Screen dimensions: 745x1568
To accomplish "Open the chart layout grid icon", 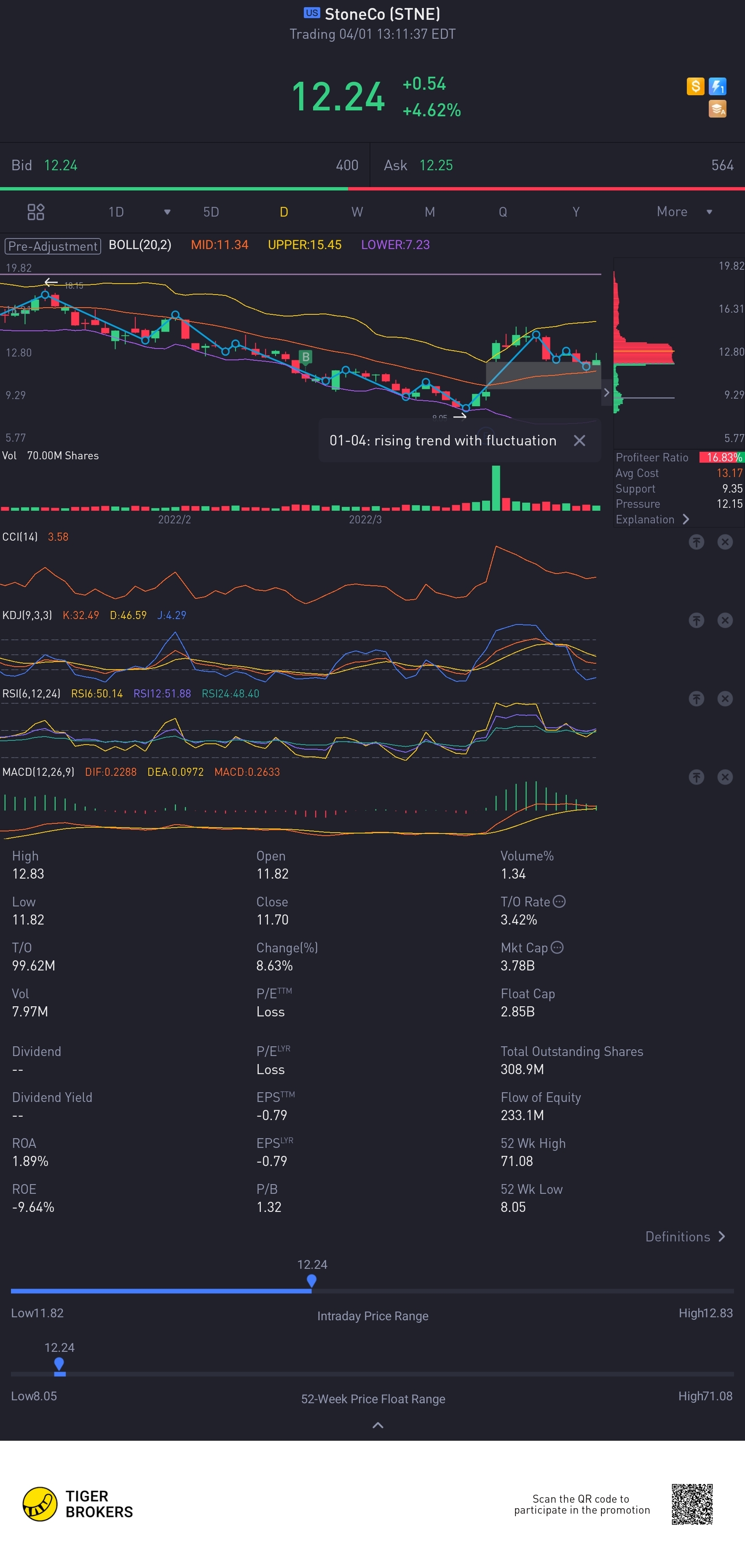I will click(36, 212).
